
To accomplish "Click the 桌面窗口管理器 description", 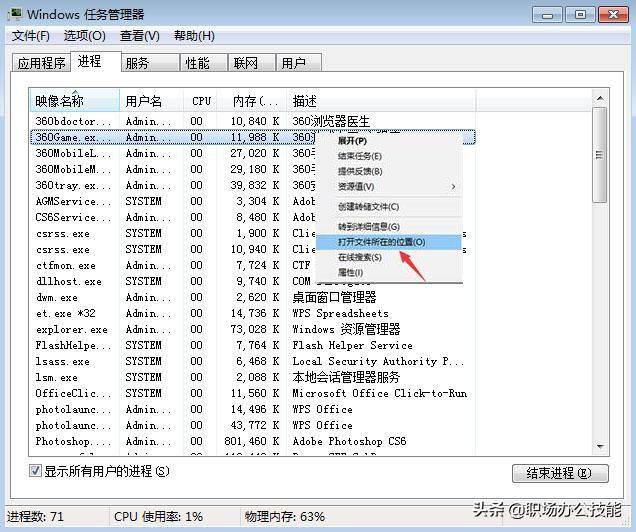I will point(334,297).
